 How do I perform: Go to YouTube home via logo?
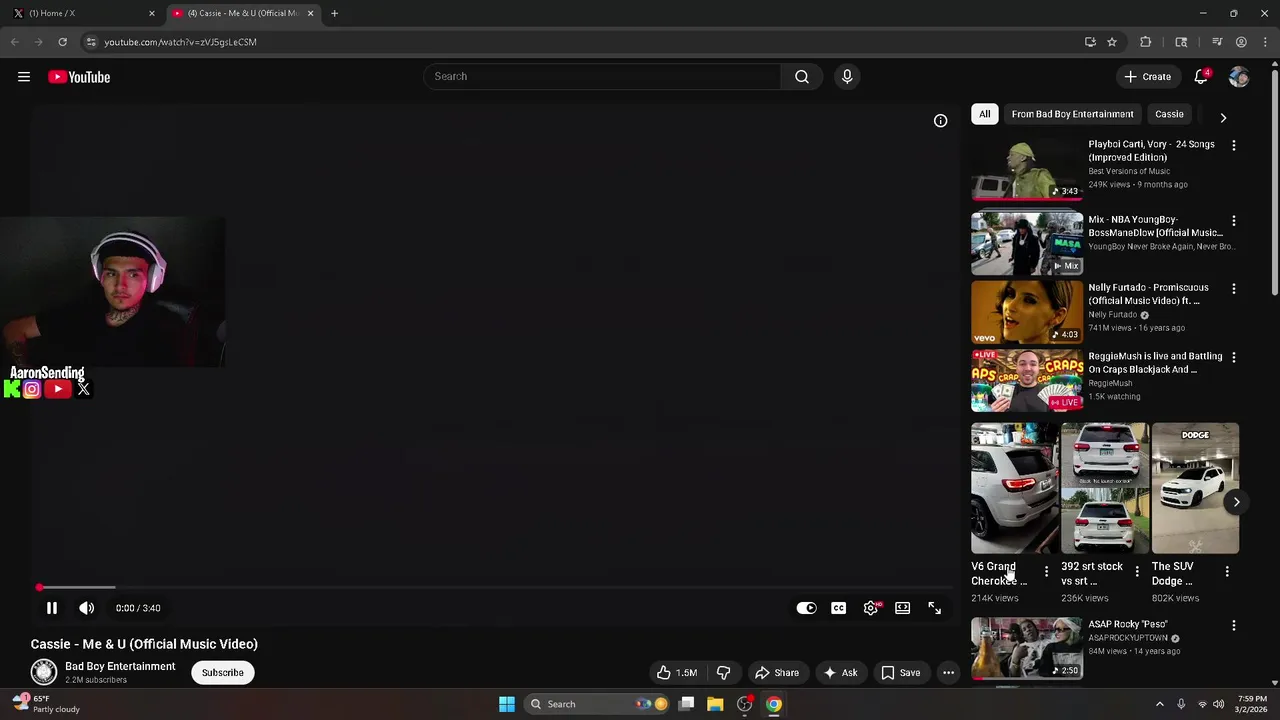[x=79, y=77]
